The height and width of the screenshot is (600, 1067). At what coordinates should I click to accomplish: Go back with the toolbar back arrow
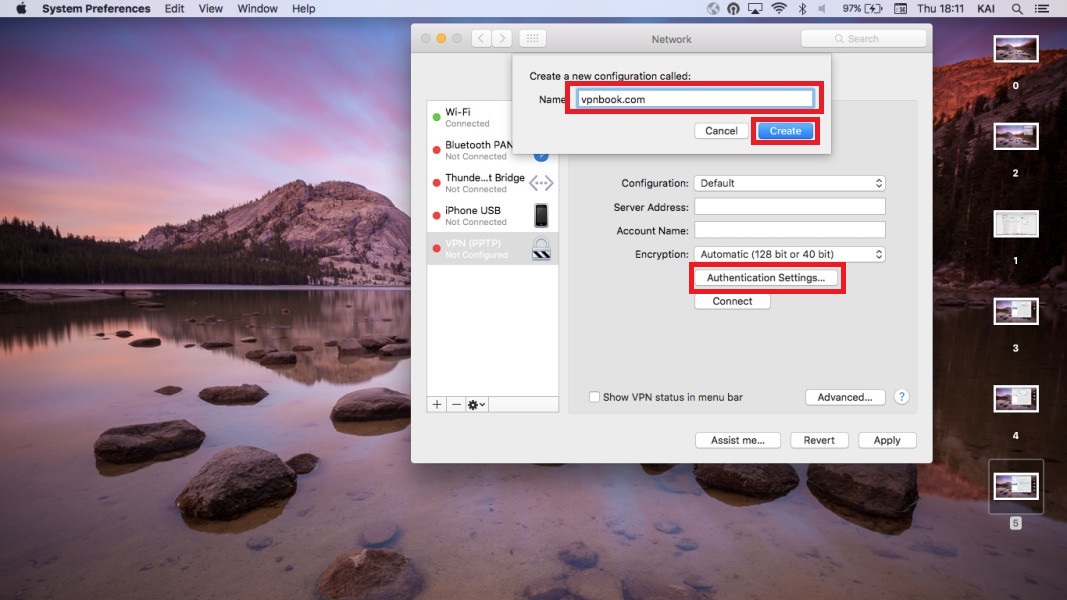point(481,39)
